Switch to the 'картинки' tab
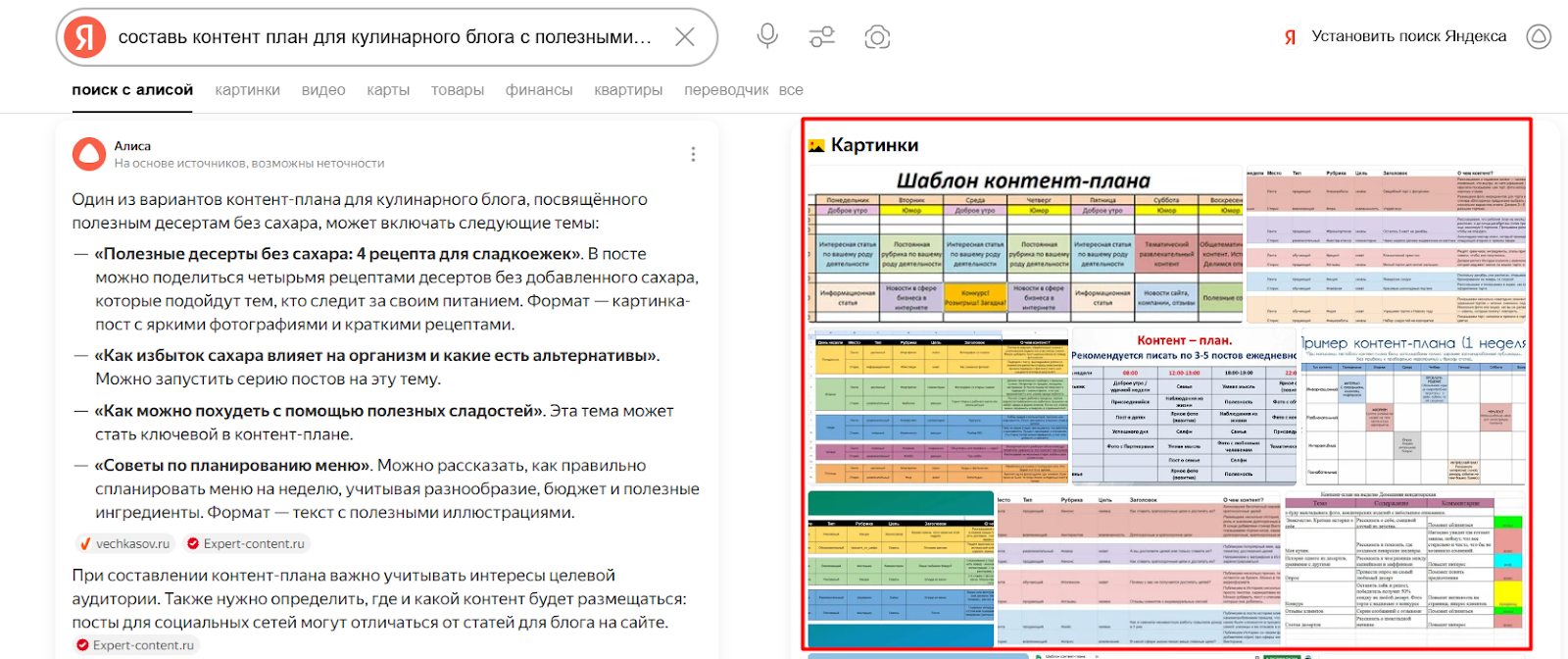The width and height of the screenshot is (1568, 659). pos(247,90)
